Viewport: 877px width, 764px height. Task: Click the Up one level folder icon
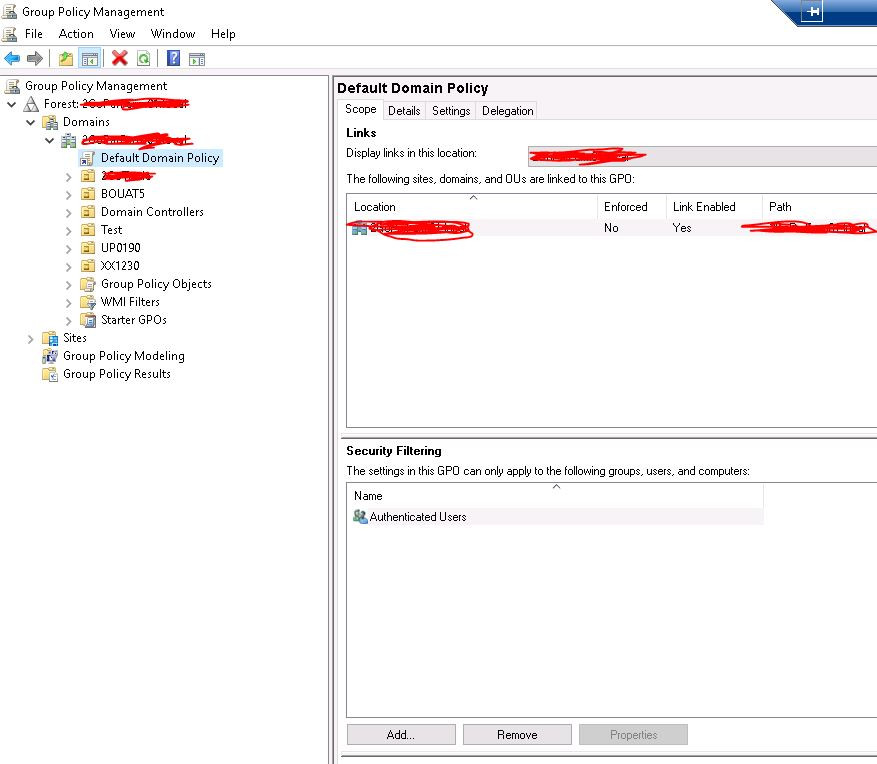[x=66, y=58]
